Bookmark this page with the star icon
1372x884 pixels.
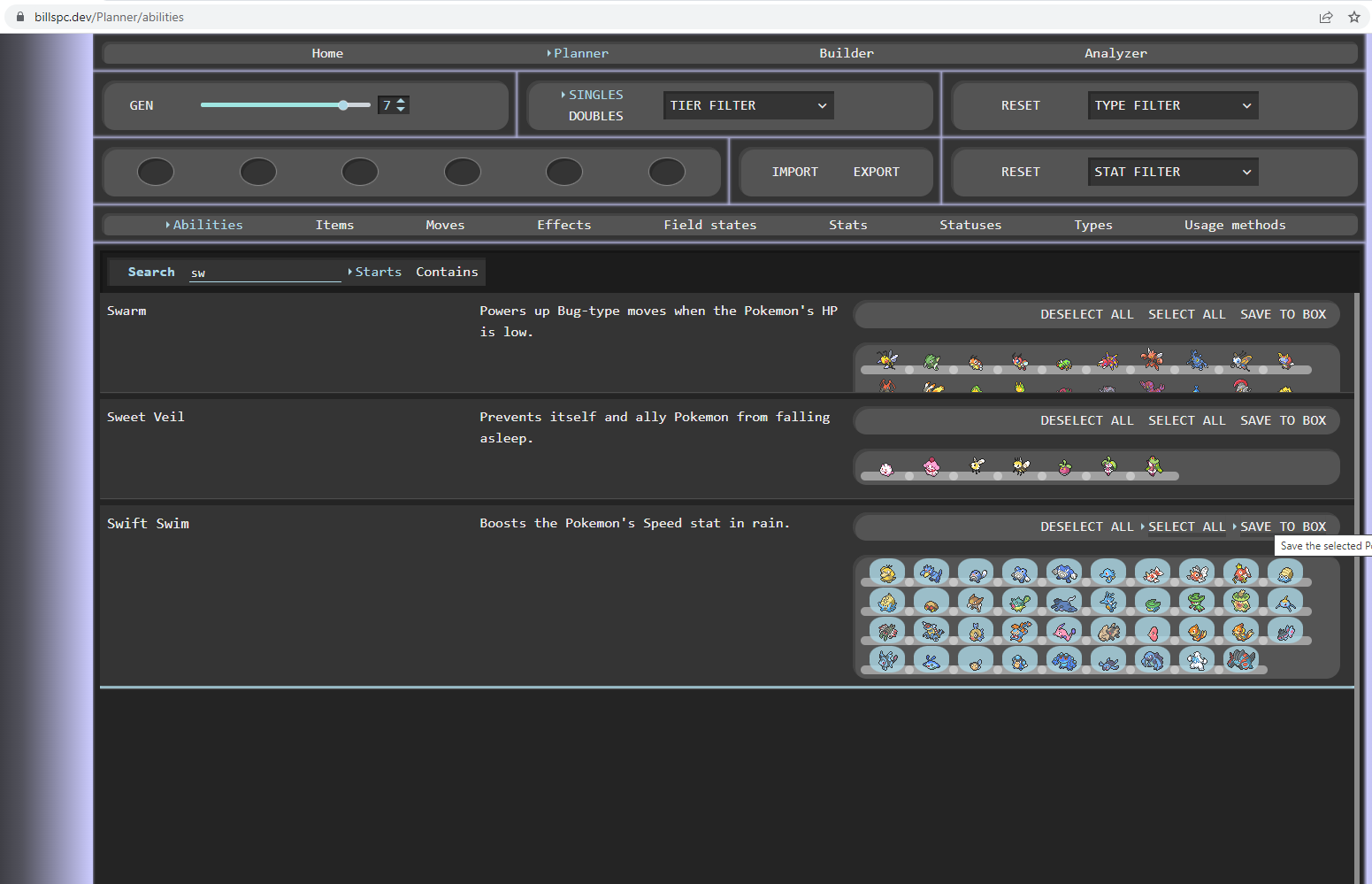[x=1353, y=17]
